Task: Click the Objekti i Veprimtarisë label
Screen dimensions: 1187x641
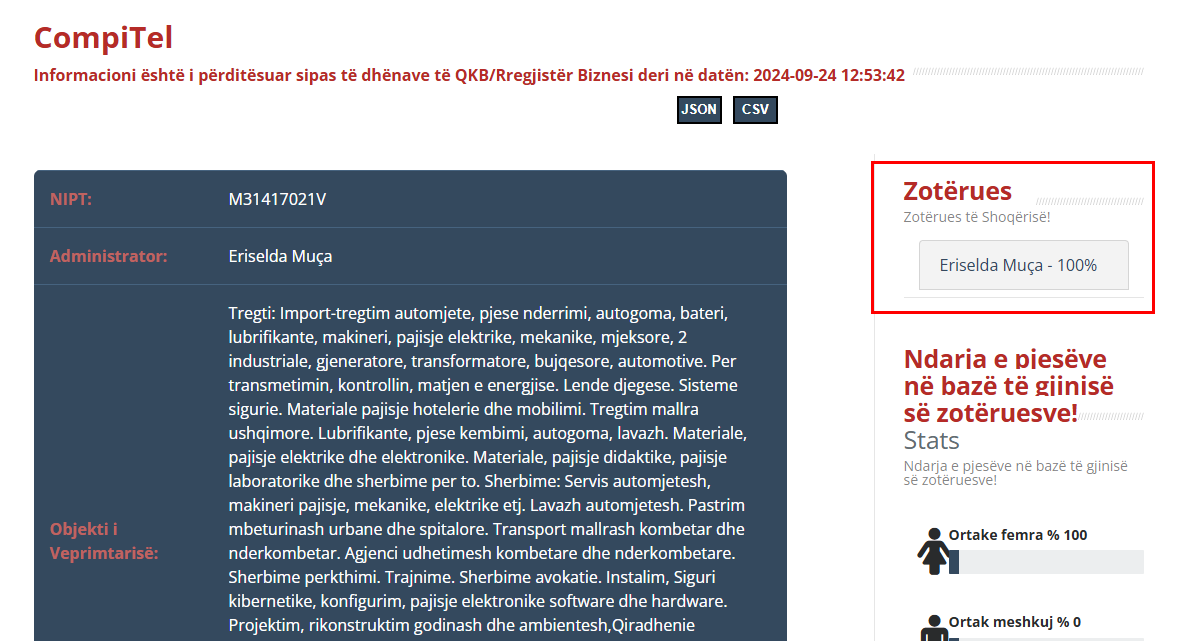Action: tap(104, 541)
